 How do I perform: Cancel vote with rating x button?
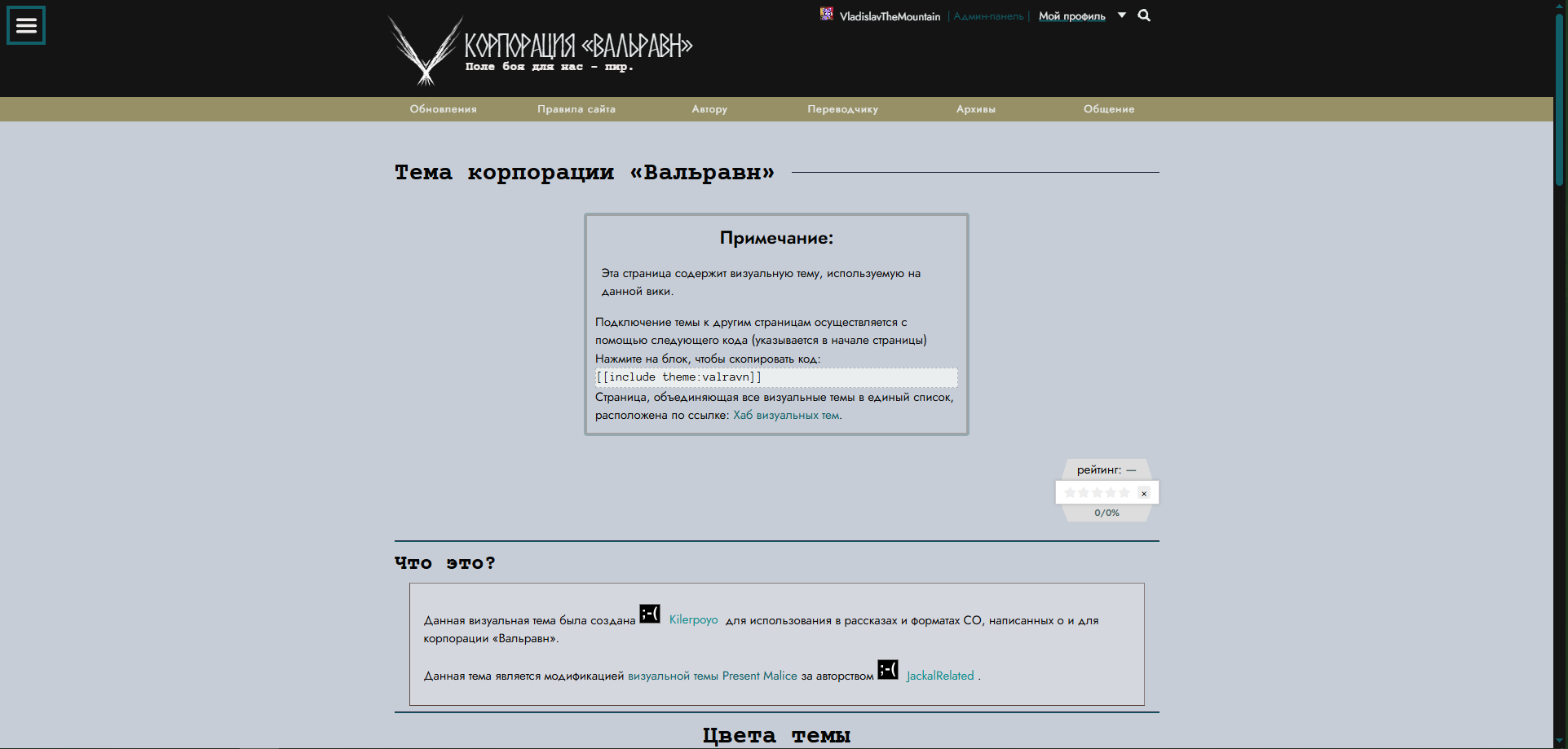pyautogui.click(x=1144, y=493)
